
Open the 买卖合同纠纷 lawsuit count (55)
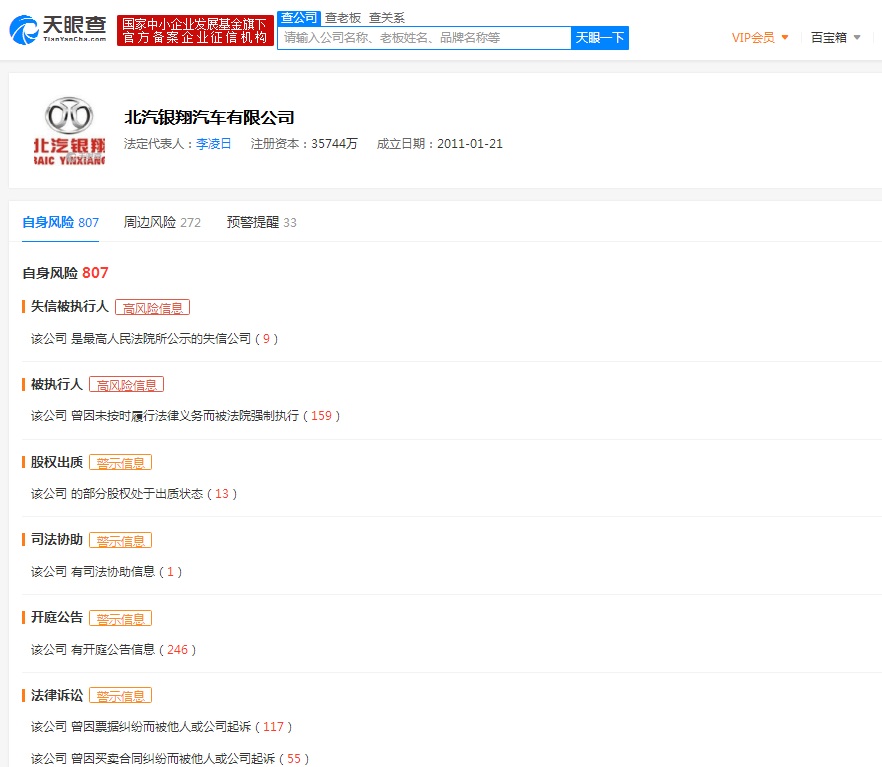coord(294,759)
